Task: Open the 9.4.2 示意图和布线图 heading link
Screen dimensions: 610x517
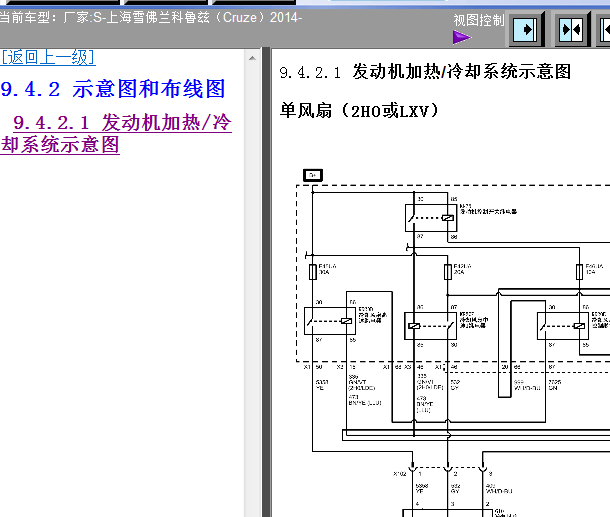Action: click(x=113, y=89)
